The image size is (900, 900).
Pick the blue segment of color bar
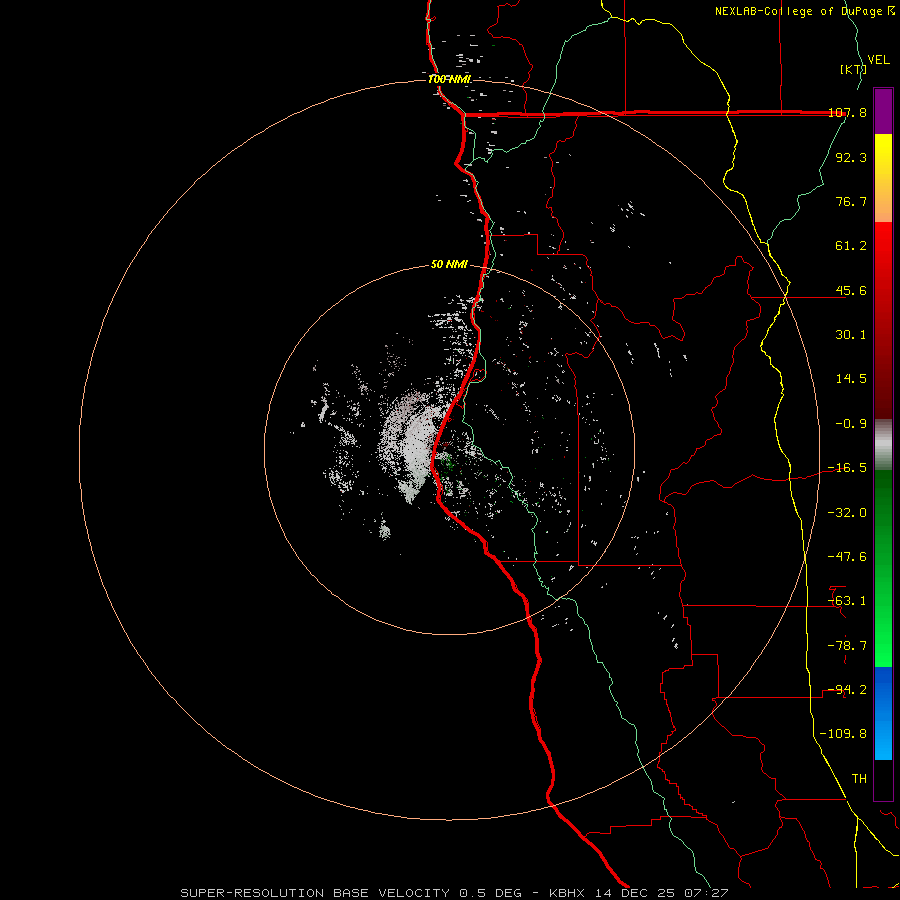tap(883, 713)
